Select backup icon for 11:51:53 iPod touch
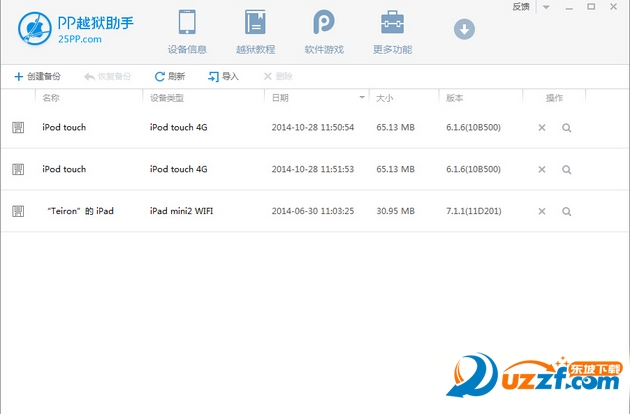Screen dimensions: 630x414 [18, 170]
